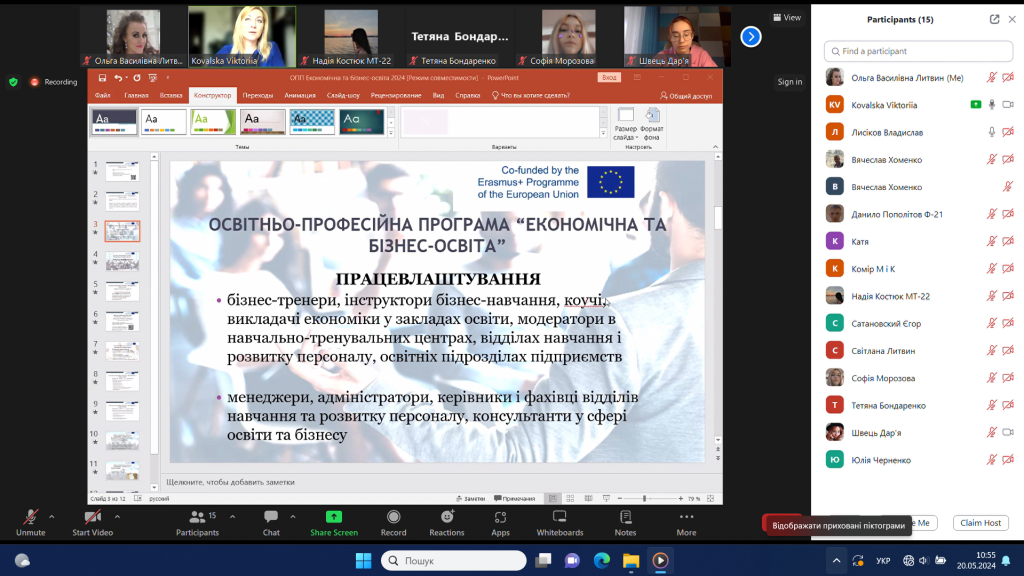Click Claim Host button
The height and width of the screenshot is (576, 1024).
point(980,522)
